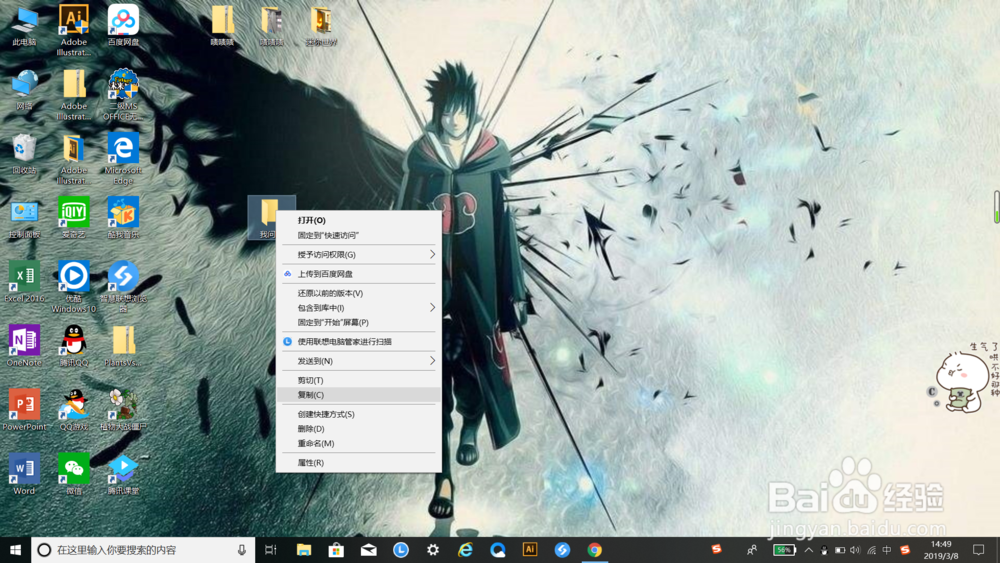Expand the 包含到库中(I) submenu

[358, 307]
